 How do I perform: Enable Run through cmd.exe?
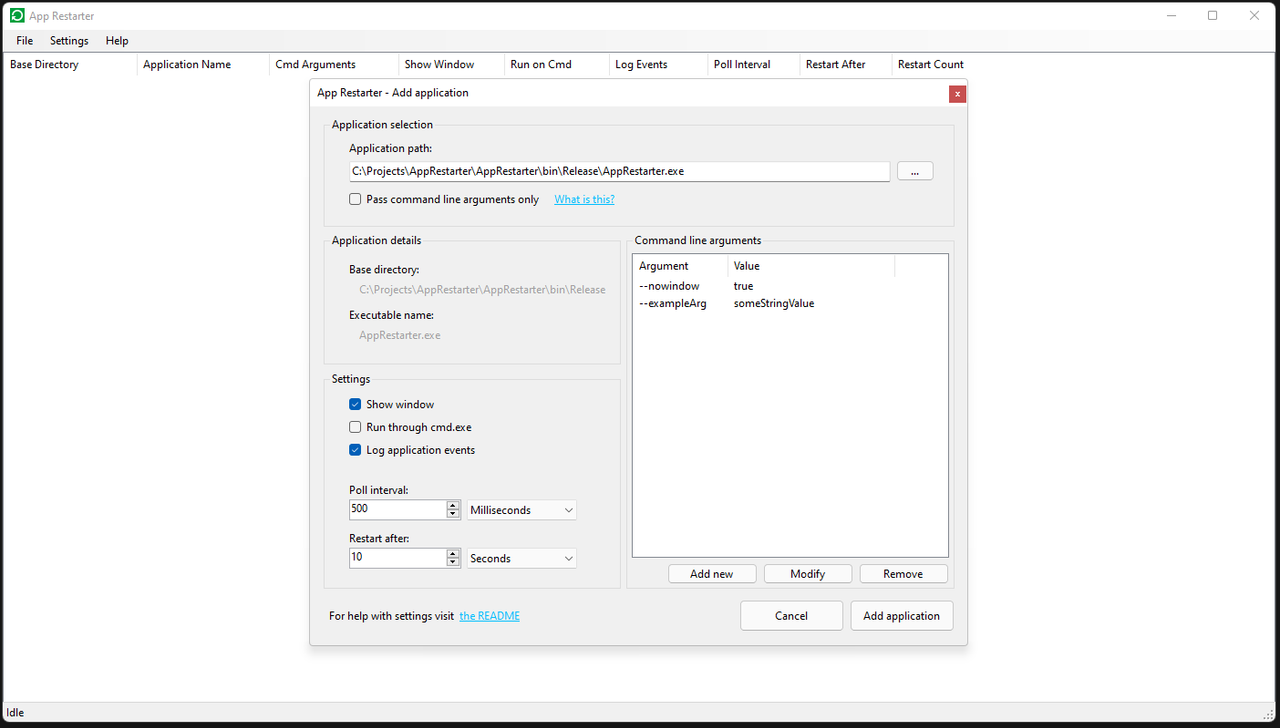355,427
